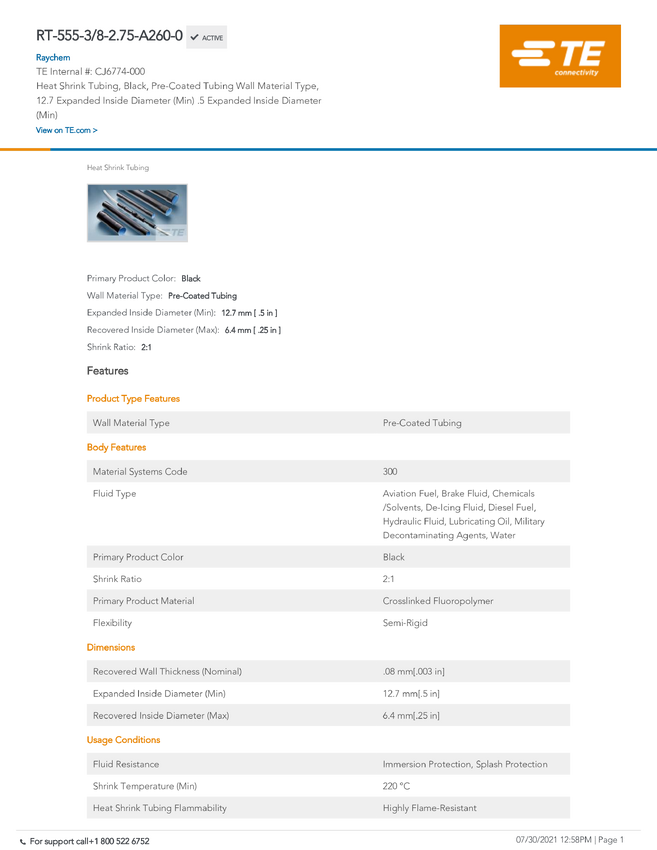Screen dimensions: 657x850
Task: Select the part number RT-555-3/8-2.75-A260-0 title
Action: 110,36
